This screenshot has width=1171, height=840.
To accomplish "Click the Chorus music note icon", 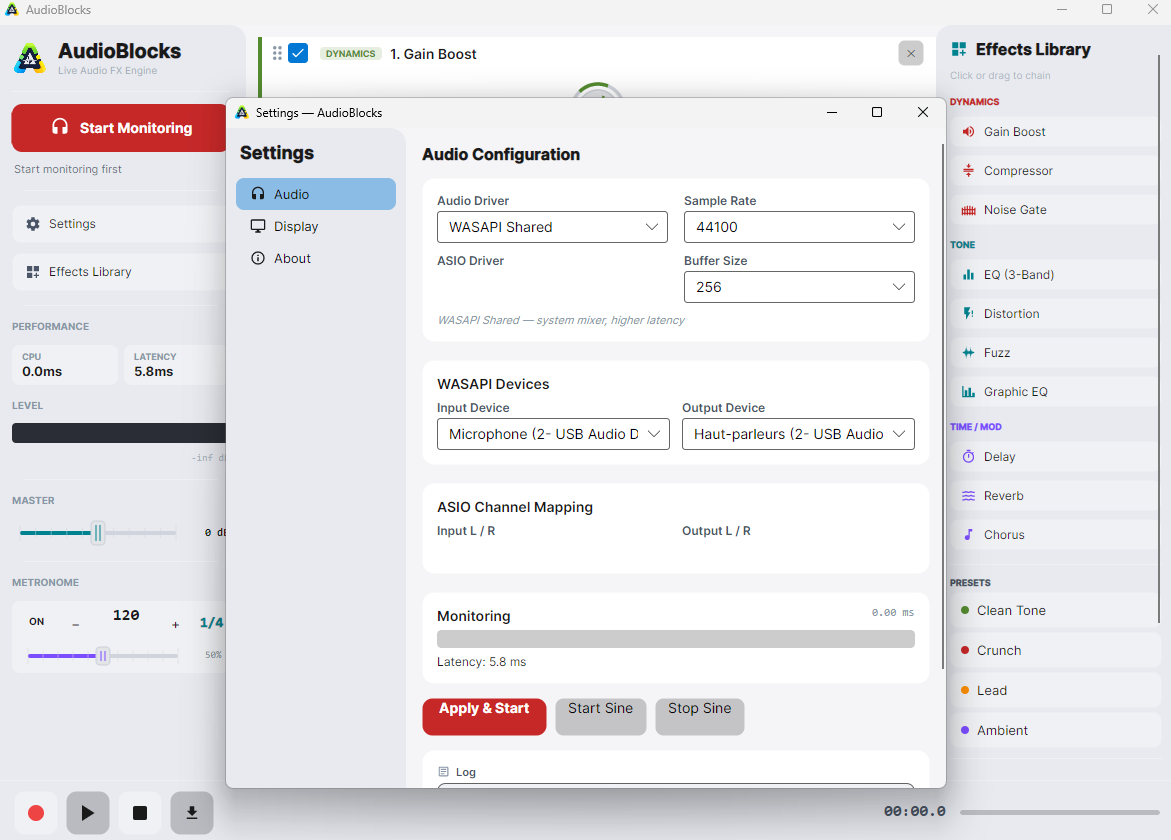I will [968, 535].
